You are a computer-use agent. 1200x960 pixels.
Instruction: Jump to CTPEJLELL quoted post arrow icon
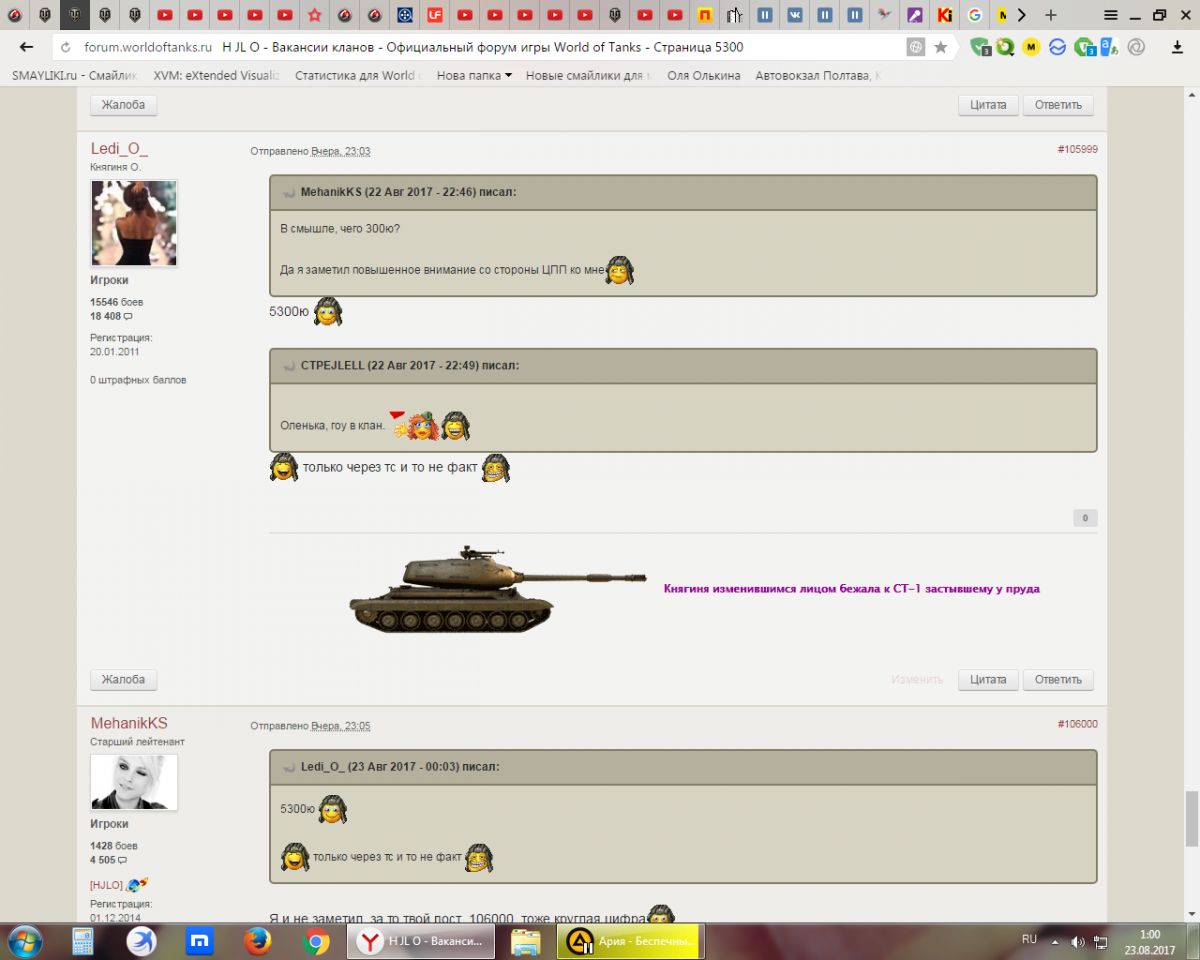289,366
